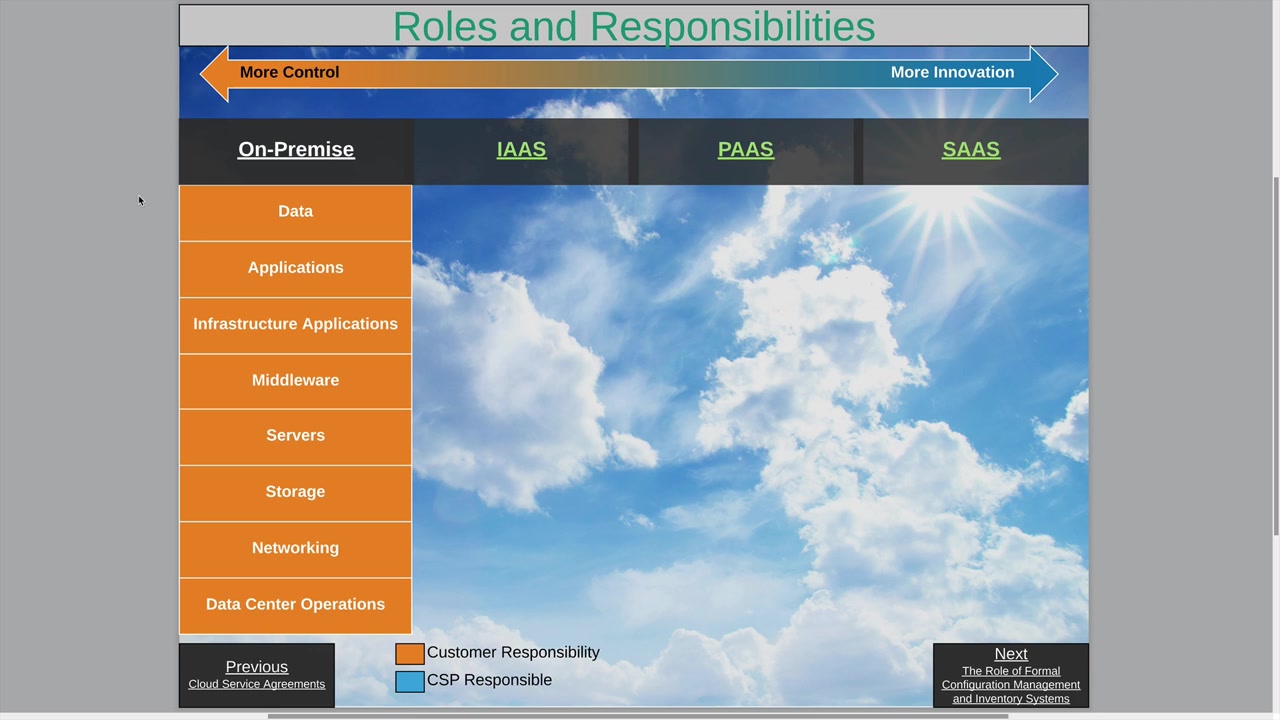Click the Middleware box
Image resolution: width=1280 pixels, height=720 pixels.
[295, 380]
